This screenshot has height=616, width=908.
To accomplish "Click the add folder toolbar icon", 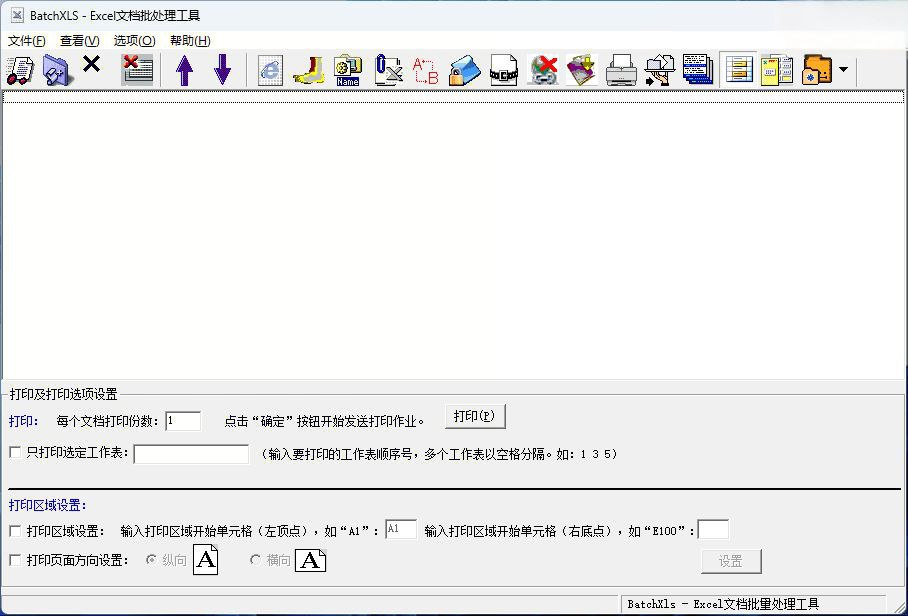I will point(57,70).
